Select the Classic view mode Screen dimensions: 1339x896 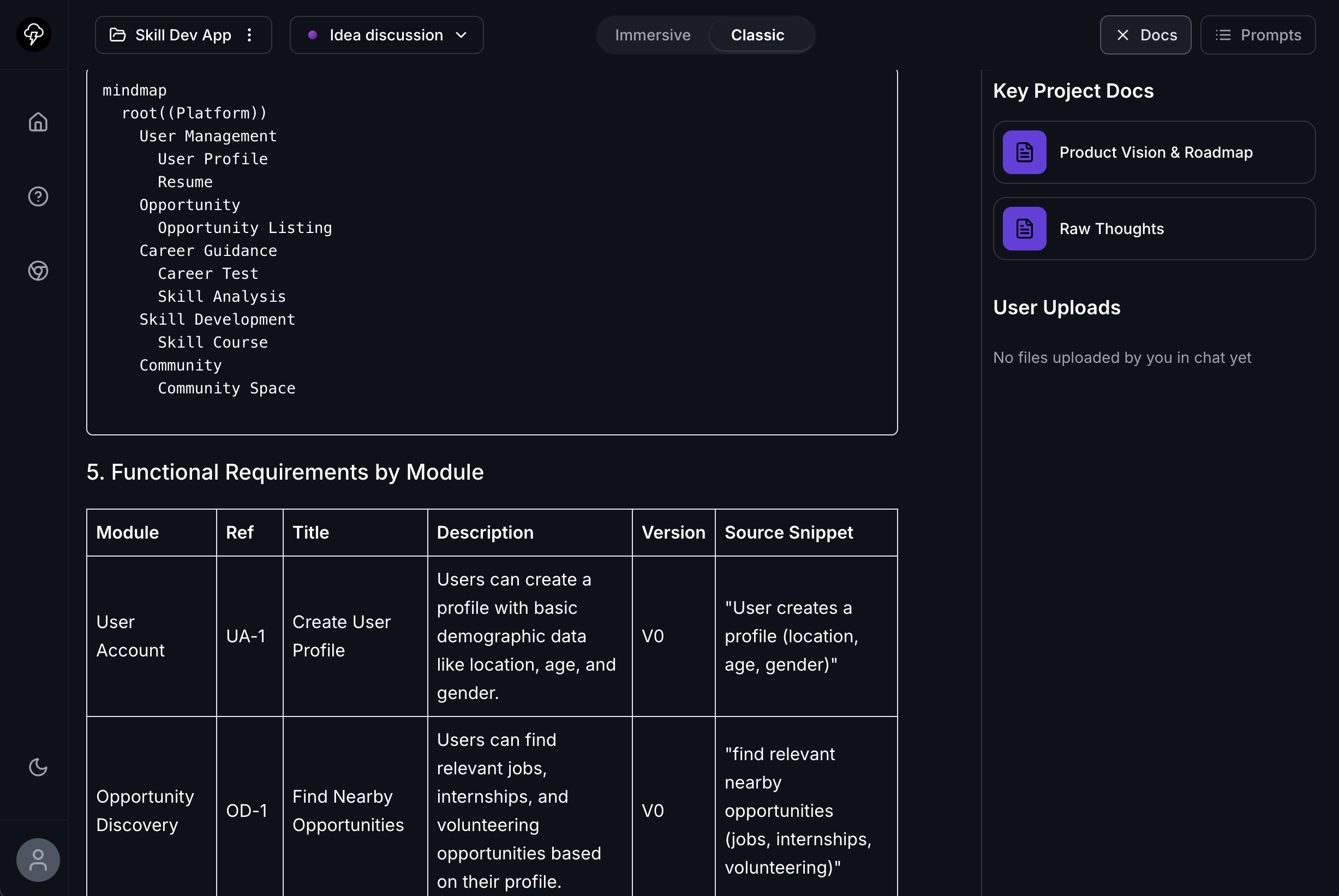(757, 35)
